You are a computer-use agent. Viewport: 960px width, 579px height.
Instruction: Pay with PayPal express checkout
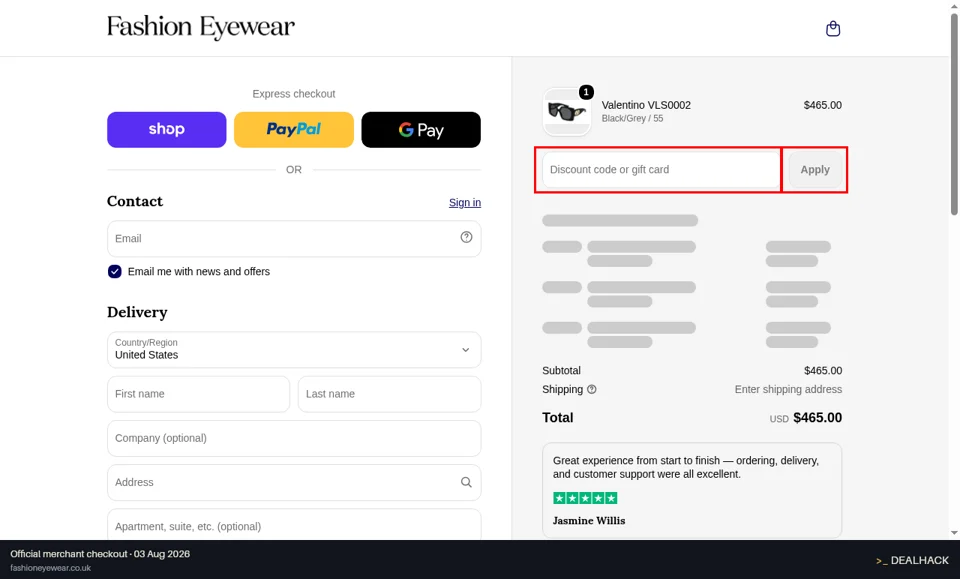coord(294,129)
